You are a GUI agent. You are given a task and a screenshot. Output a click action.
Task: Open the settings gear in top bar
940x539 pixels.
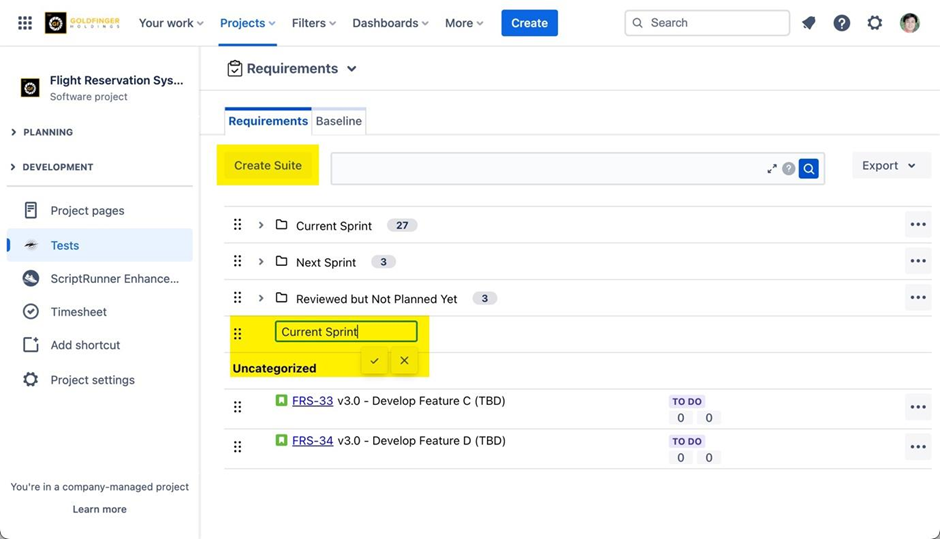click(875, 23)
